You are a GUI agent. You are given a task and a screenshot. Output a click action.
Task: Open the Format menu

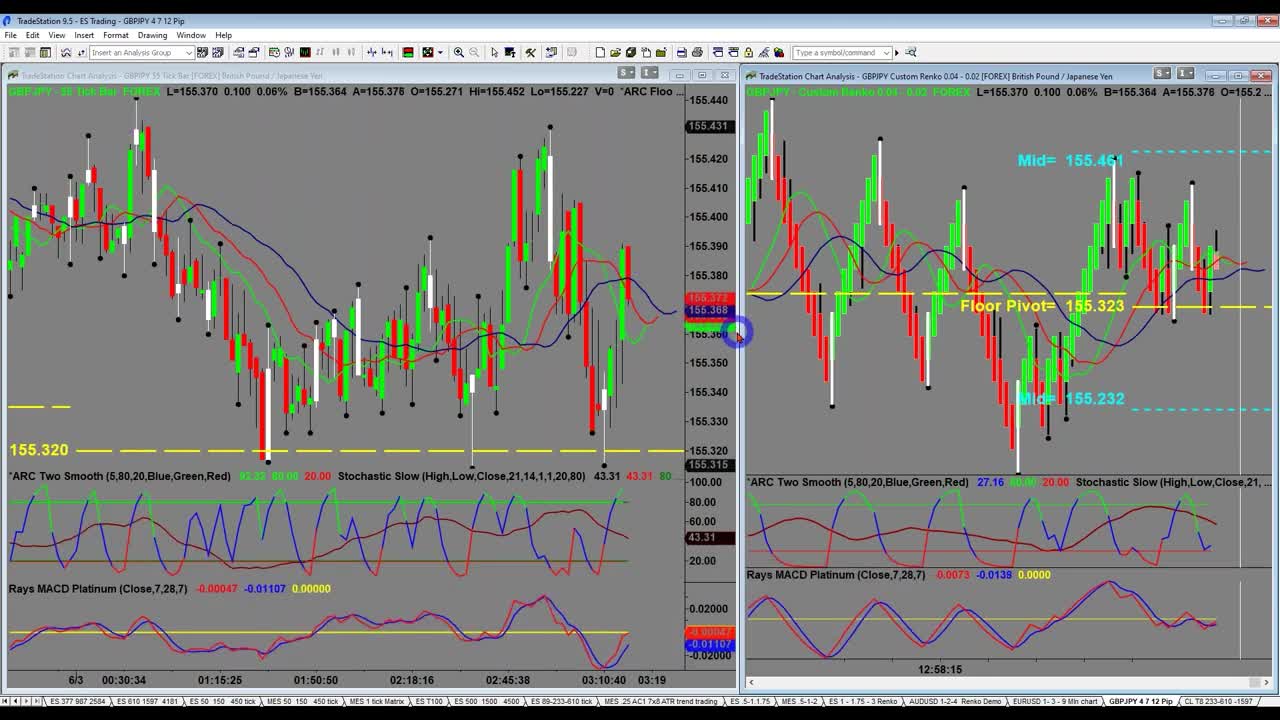[x=116, y=35]
